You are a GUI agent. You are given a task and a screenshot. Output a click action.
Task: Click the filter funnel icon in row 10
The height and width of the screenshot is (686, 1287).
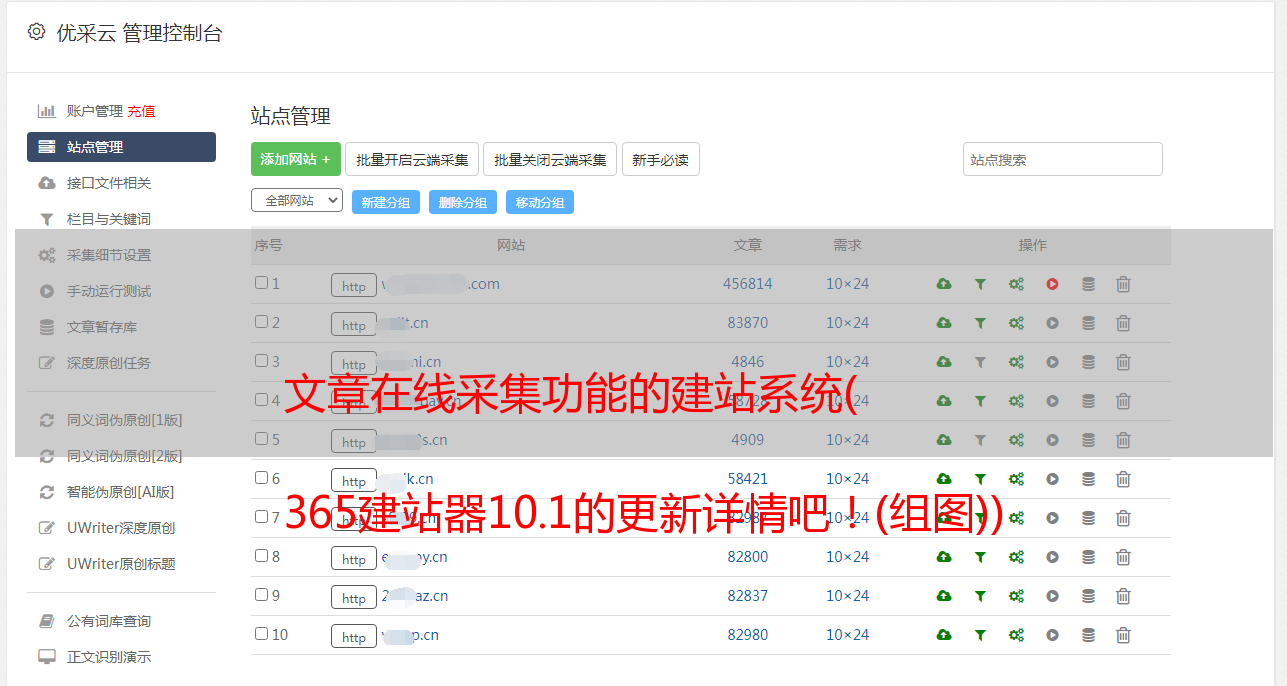980,635
